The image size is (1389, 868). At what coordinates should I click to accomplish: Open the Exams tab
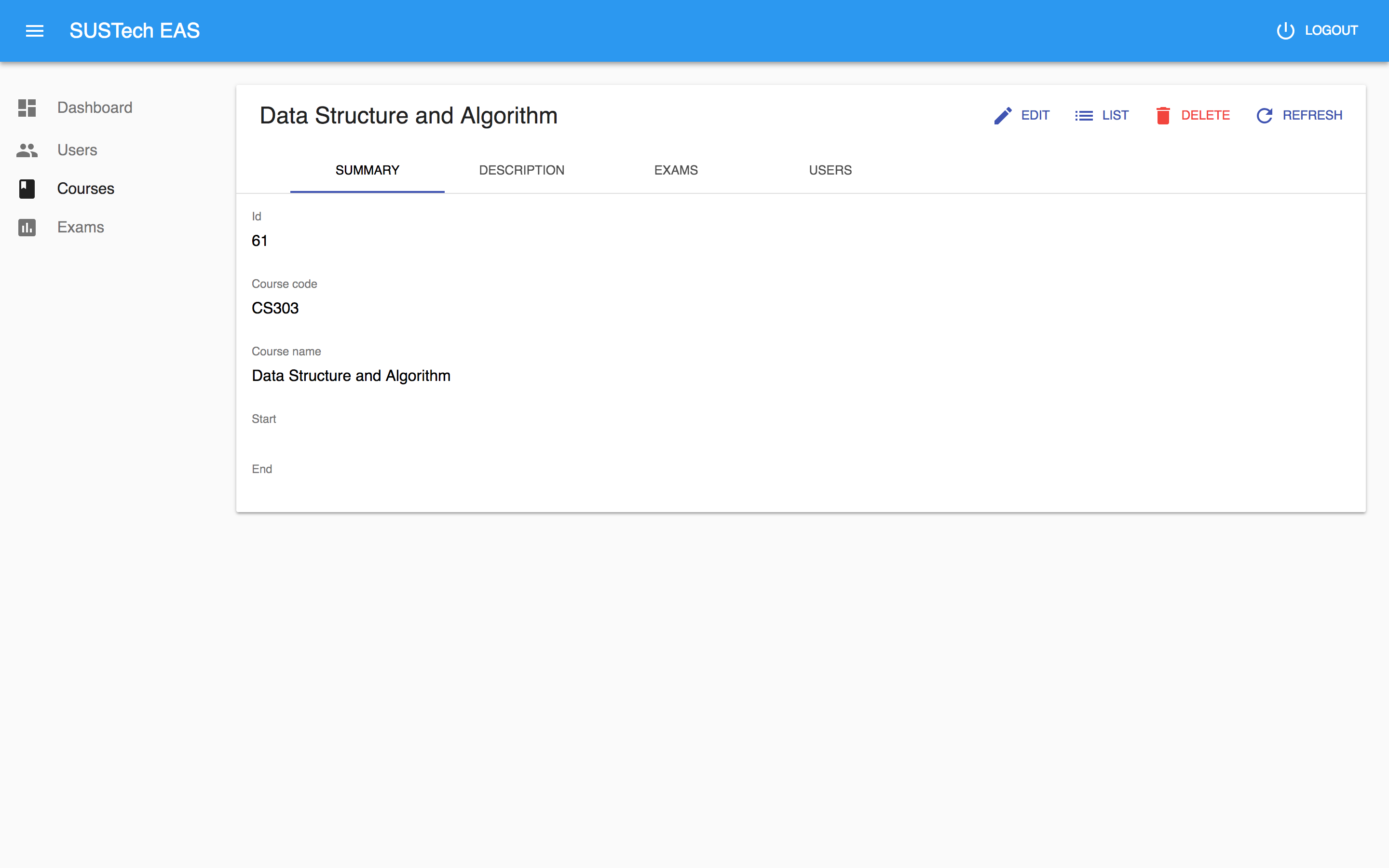tap(676, 171)
